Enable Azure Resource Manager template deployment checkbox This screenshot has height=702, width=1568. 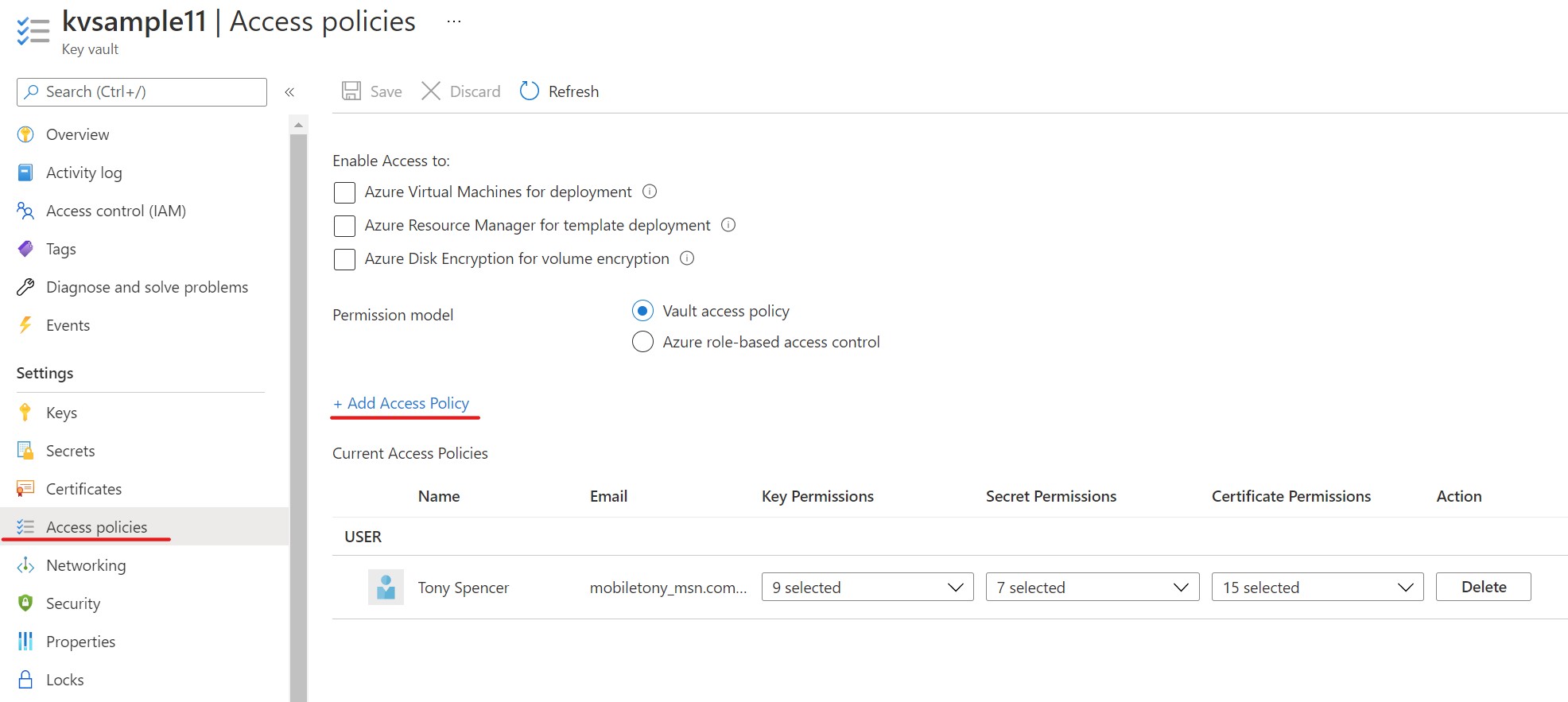(x=344, y=226)
